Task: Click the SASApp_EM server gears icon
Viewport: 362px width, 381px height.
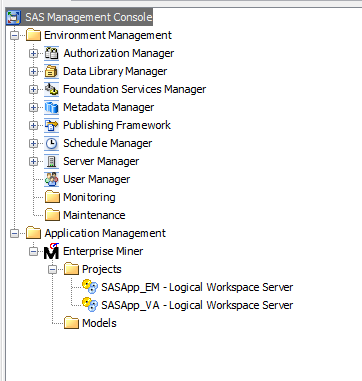Action: pyautogui.click(x=90, y=287)
